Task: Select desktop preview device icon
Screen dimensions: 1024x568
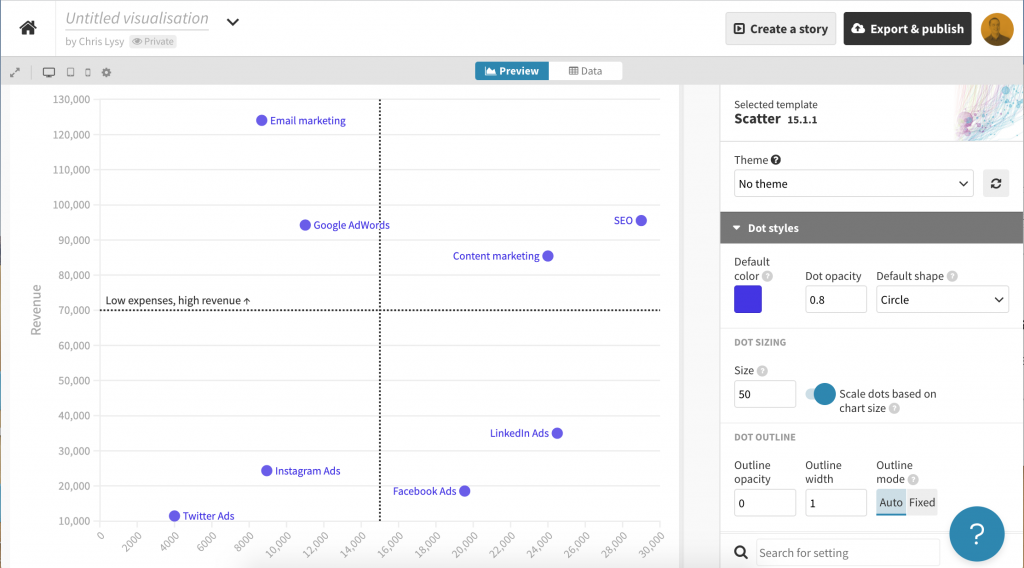Action: 49,72
